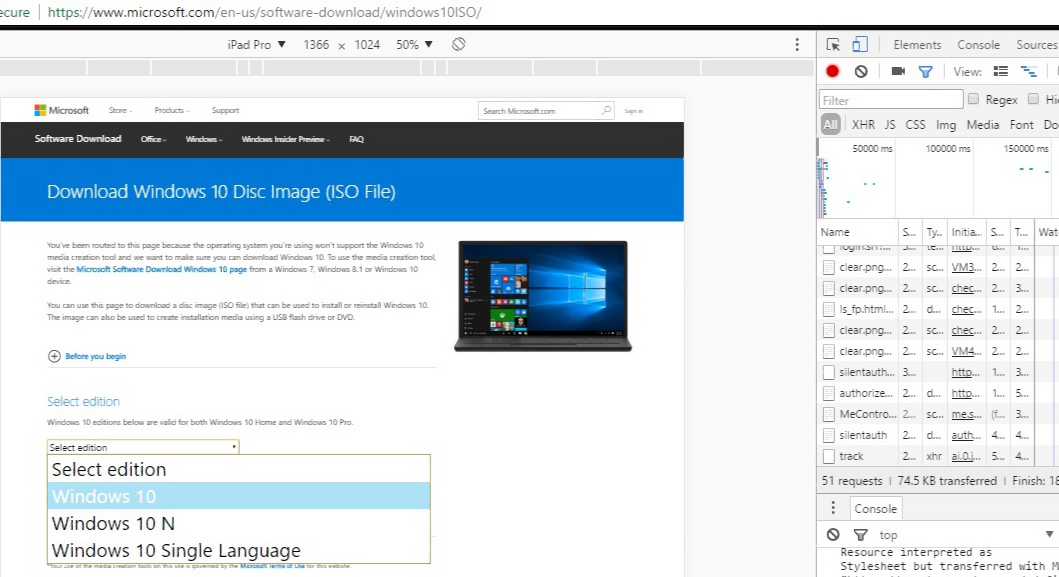This screenshot has height=577, width=1059.
Task: Switch to the Console tab in top bar
Action: [x=978, y=45]
